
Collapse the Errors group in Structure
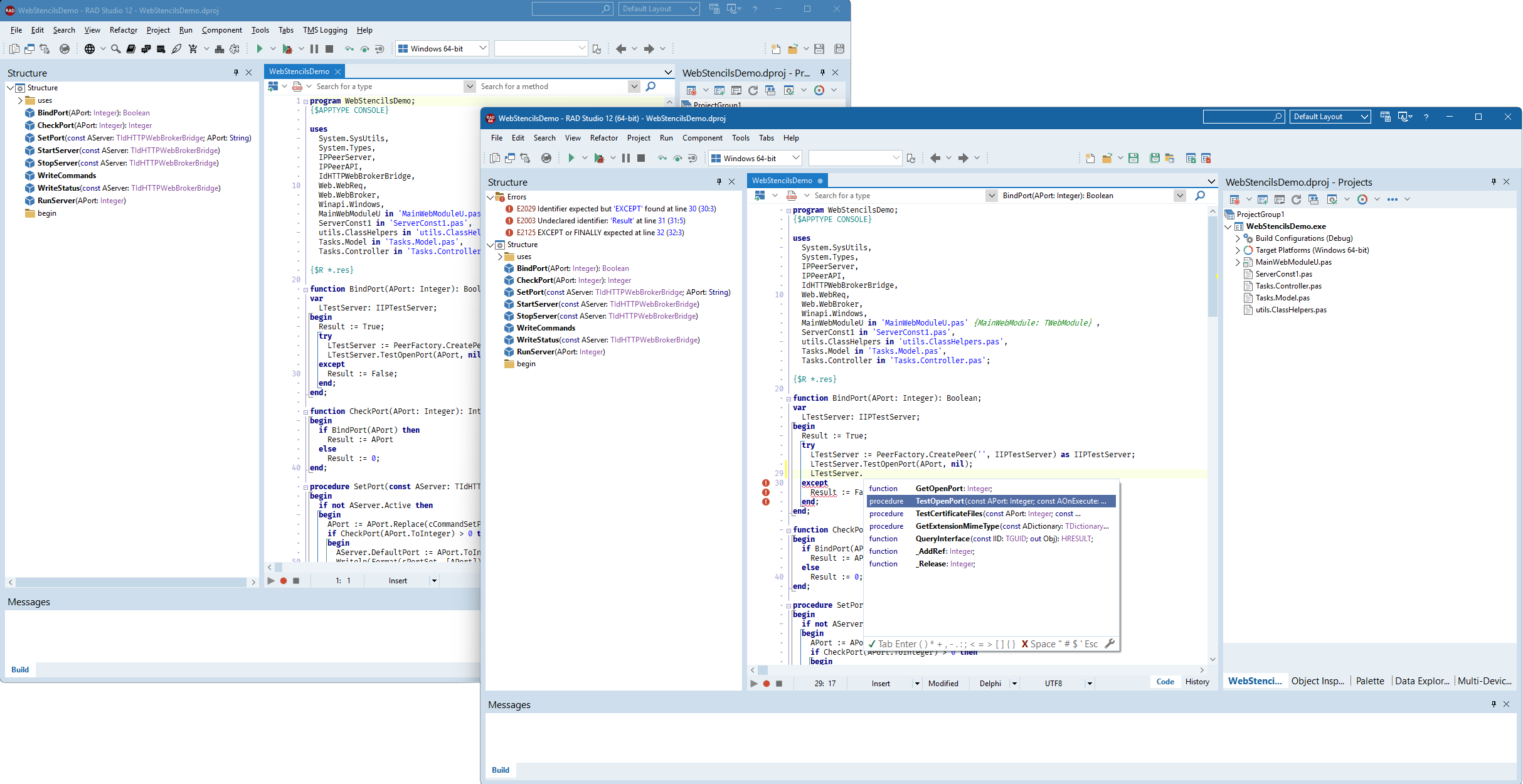pos(491,196)
